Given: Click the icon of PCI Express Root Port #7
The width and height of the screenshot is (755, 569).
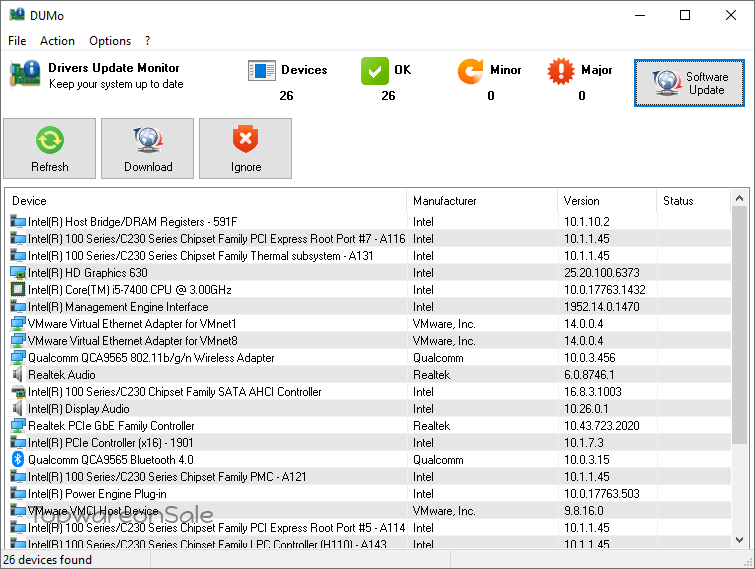Looking at the screenshot, I should (x=18, y=238).
